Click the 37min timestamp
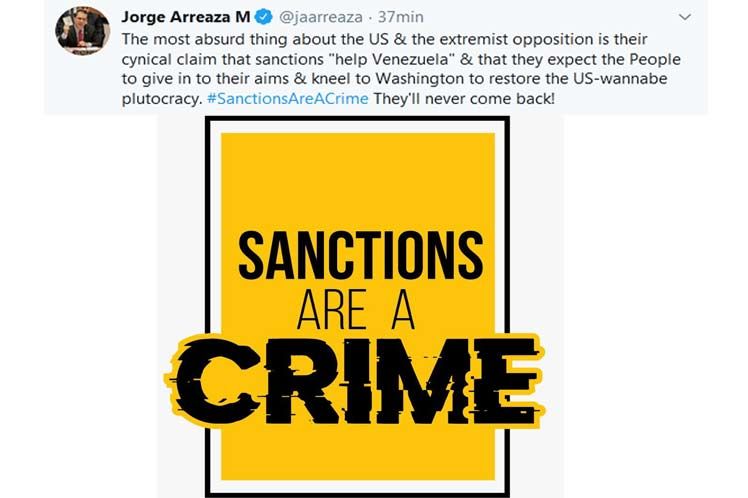The image size is (748, 498). (401, 17)
